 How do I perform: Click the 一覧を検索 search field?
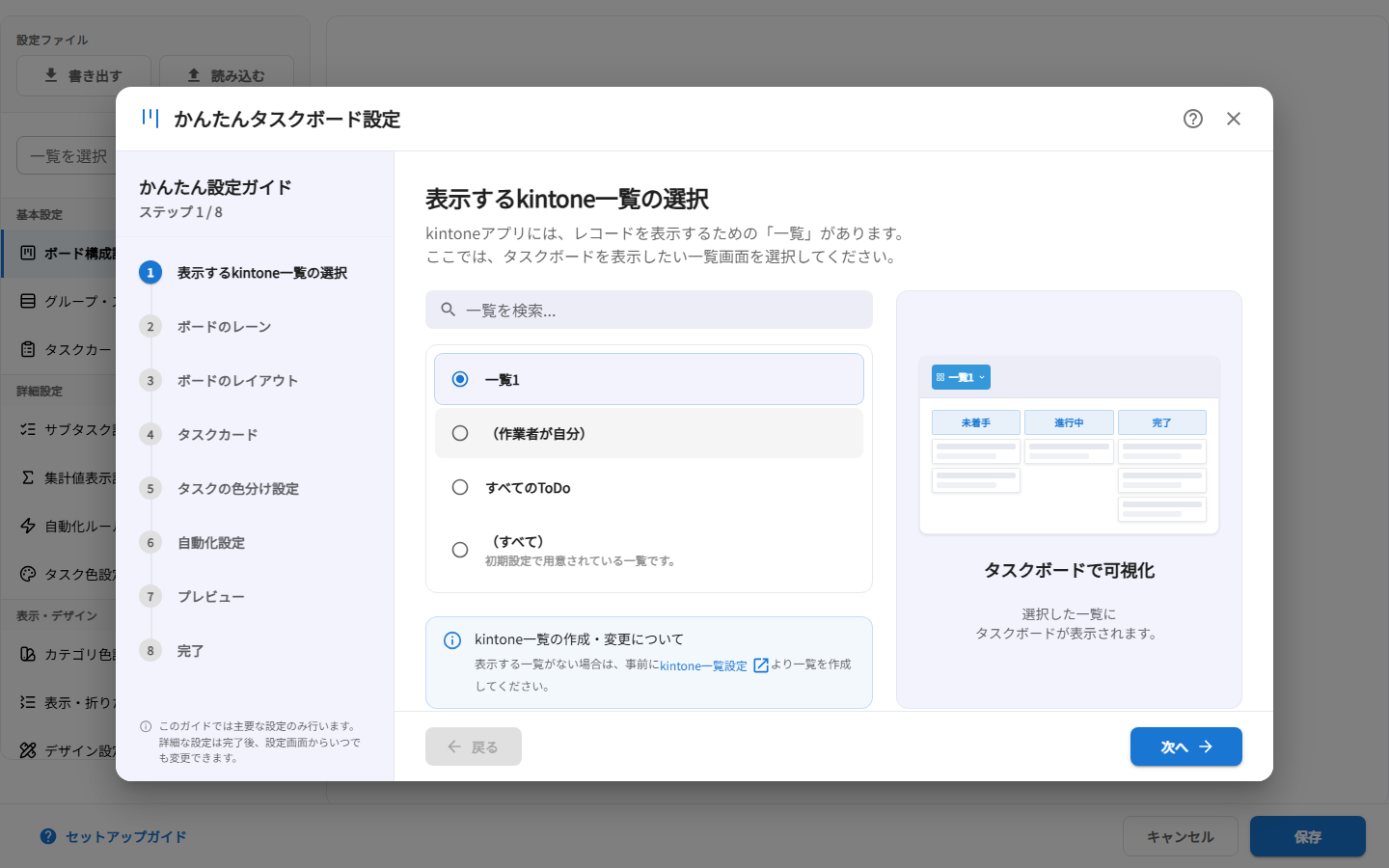click(649, 310)
